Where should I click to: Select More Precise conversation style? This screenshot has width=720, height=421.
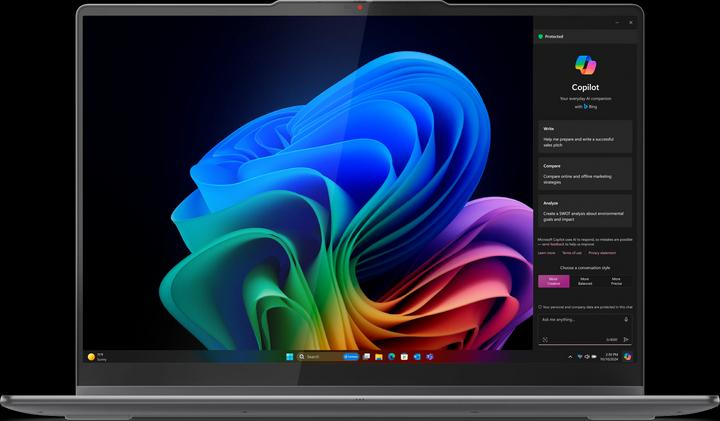coord(616,281)
